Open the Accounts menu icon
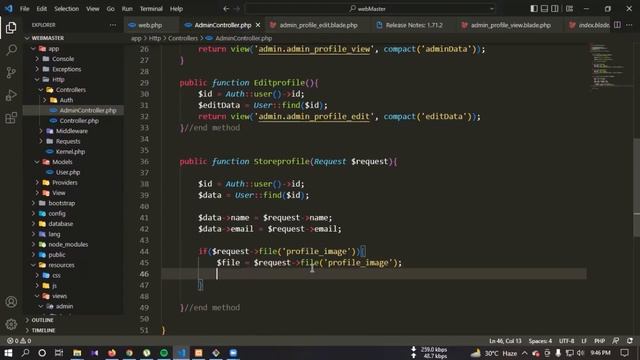Screen dimensions: 640x360 point(11,302)
